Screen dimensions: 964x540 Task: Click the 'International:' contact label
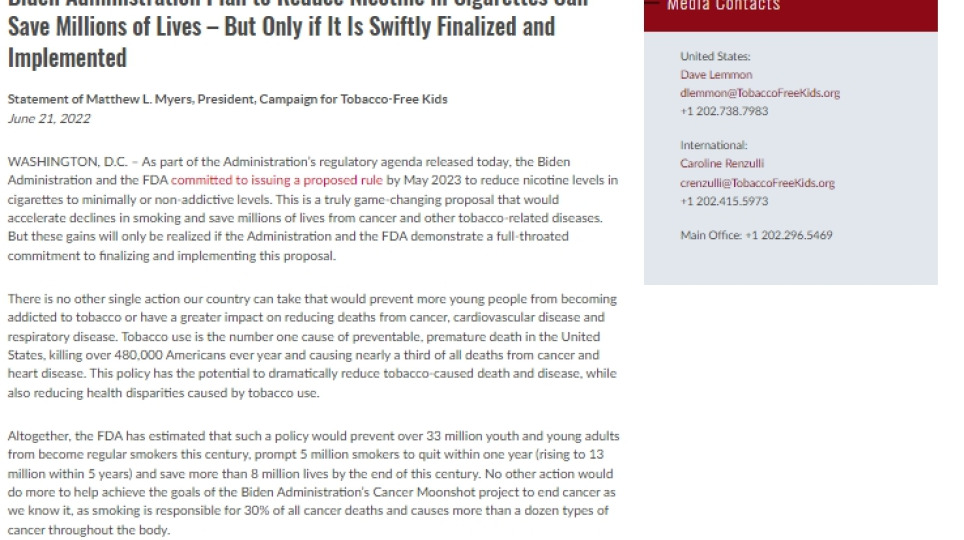click(x=713, y=146)
